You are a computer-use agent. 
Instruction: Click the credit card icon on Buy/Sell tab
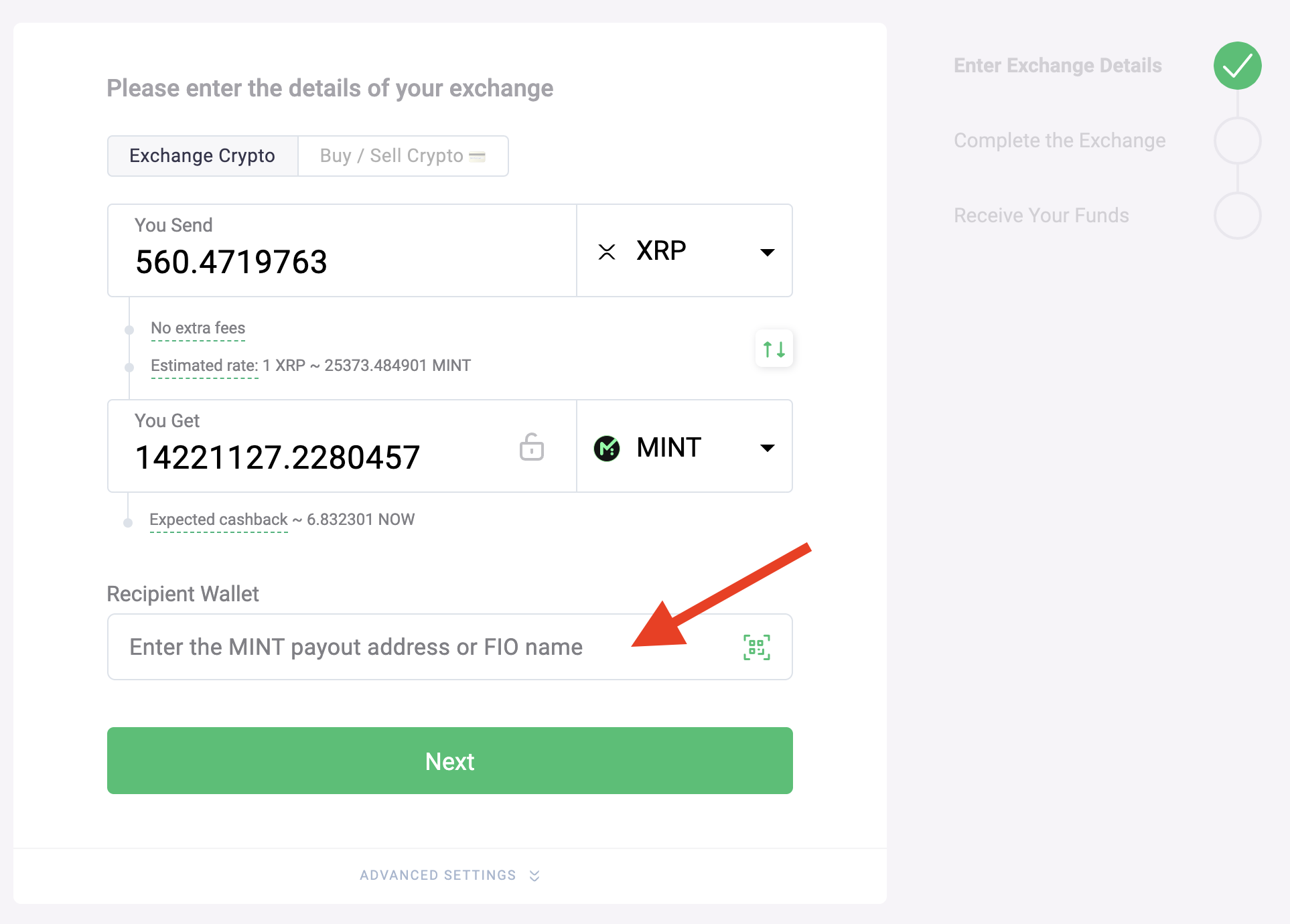point(478,157)
